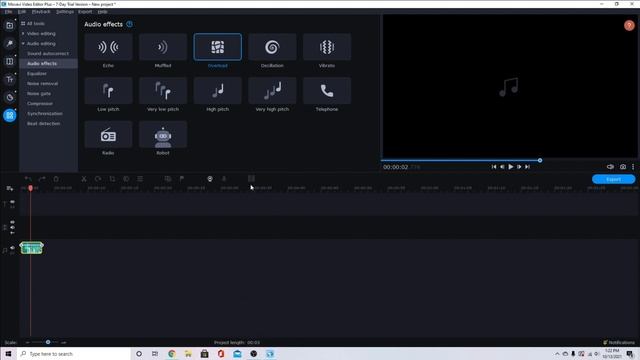Play the preview video
Viewport: 640px width, 360px height.
pyautogui.click(x=511, y=167)
